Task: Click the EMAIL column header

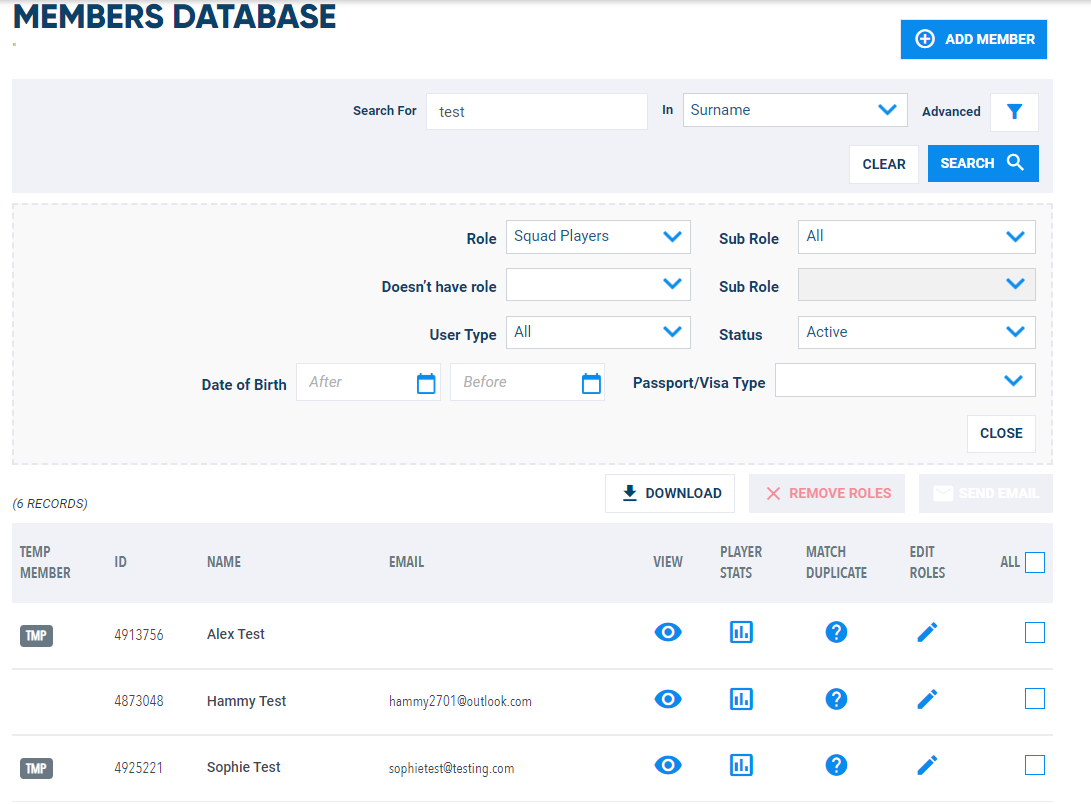Action: click(x=406, y=562)
